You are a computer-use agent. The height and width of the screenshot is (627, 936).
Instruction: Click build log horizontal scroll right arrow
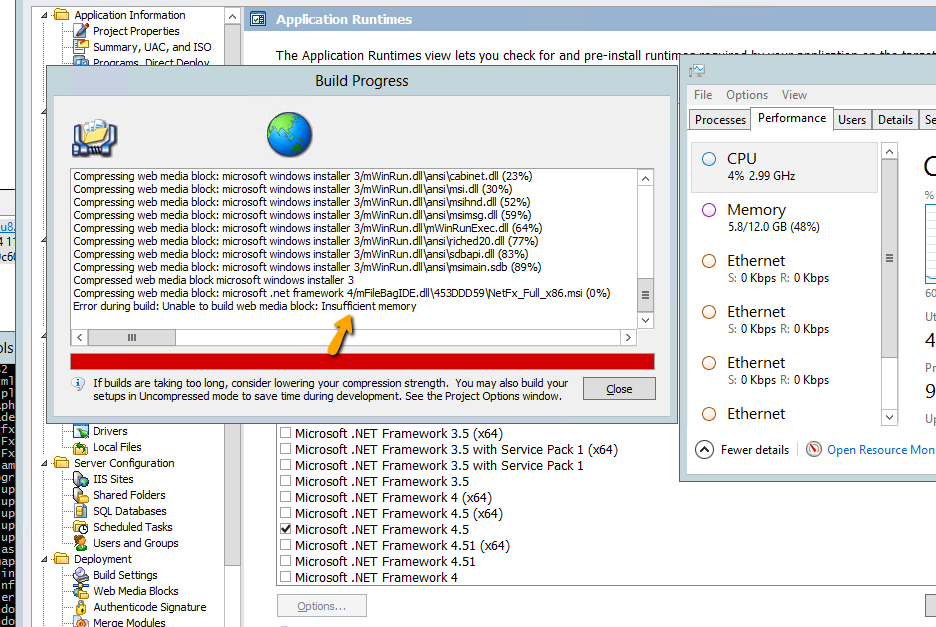[x=628, y=337]
